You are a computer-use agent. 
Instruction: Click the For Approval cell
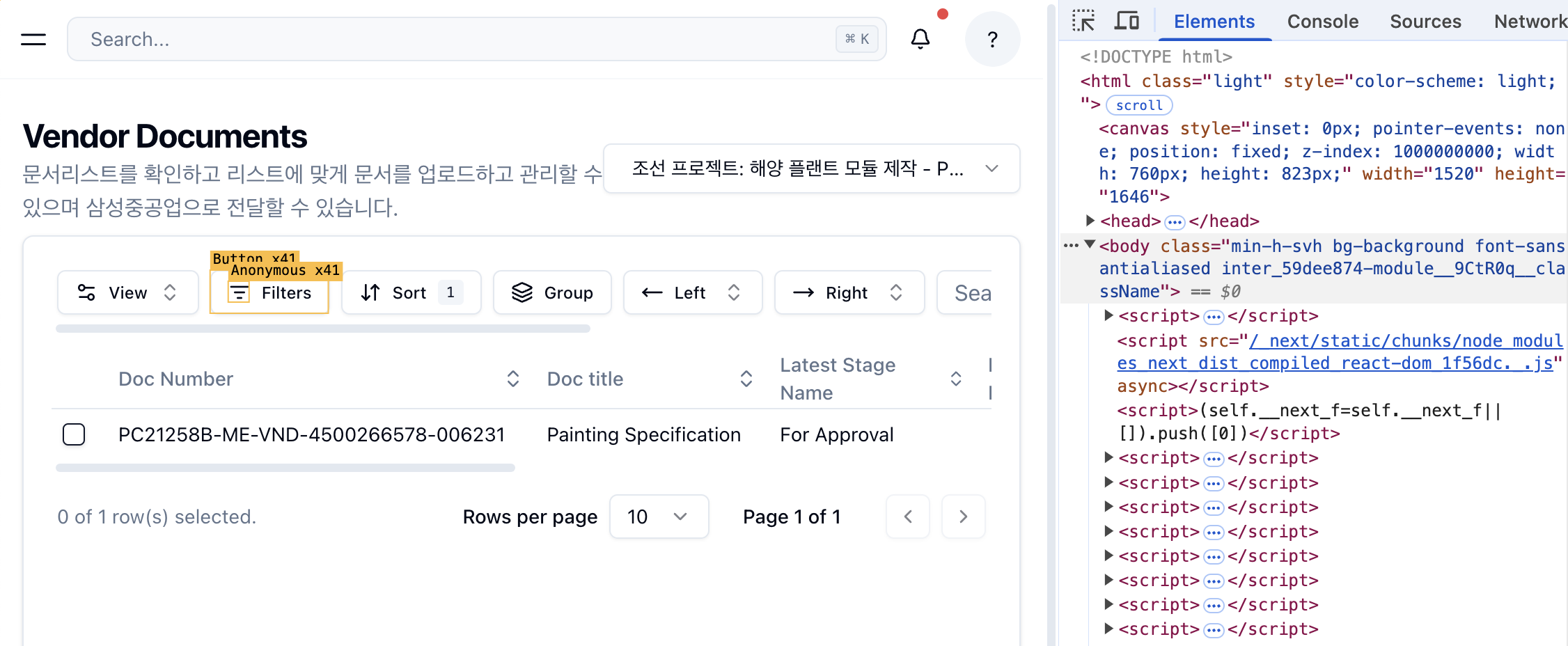coord(836,434)
